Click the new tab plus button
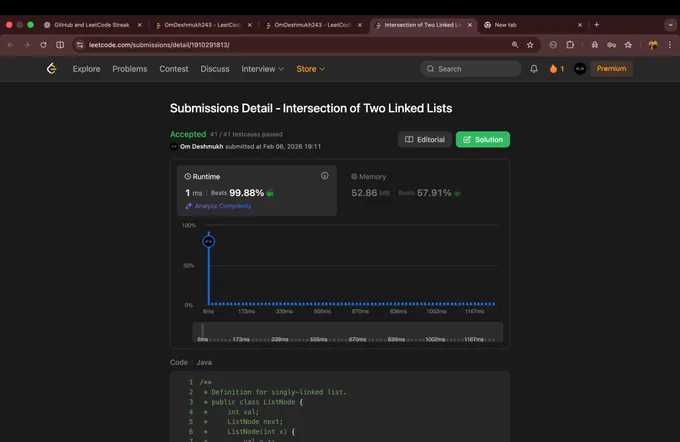Viewport: 680px width, 442px height. point(597,25)
